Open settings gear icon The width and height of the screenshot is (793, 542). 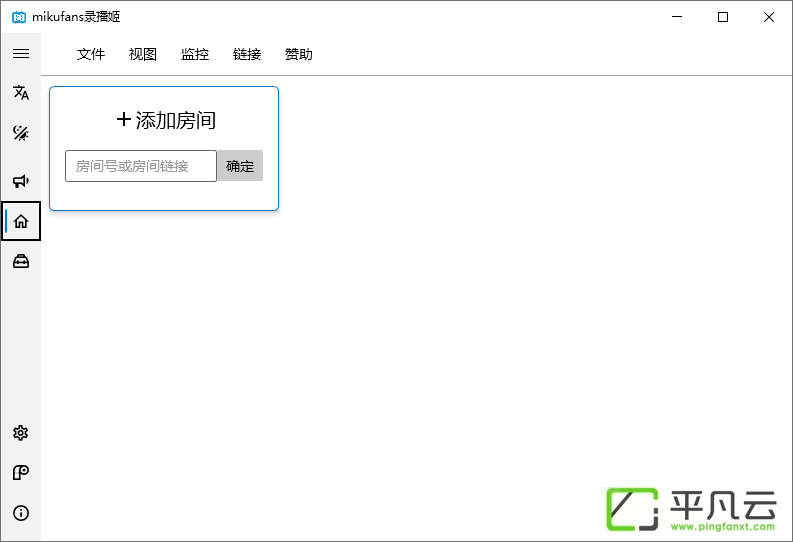click(x=21, y=433)
